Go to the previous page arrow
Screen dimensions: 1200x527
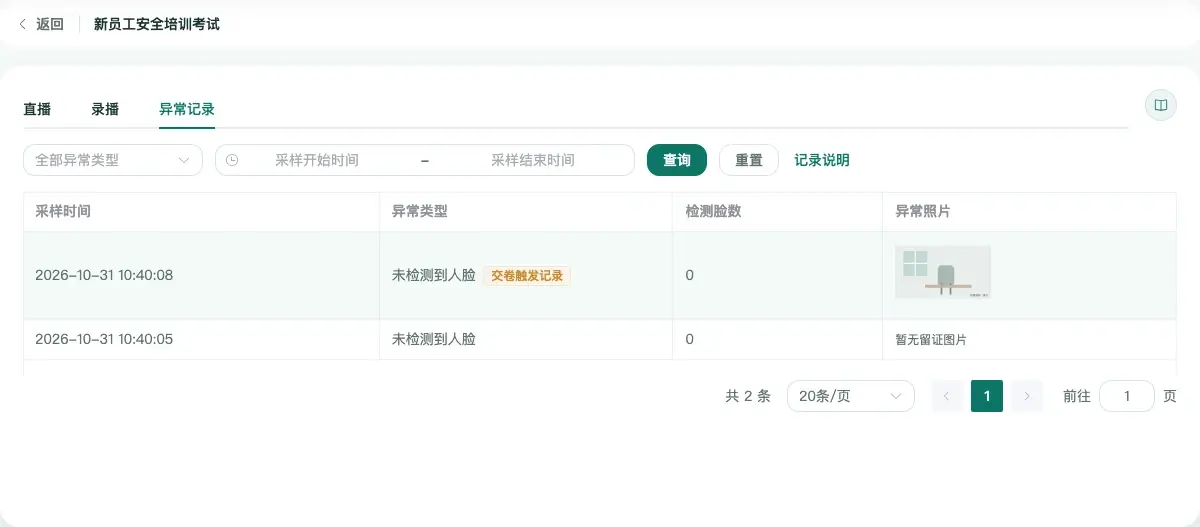tap(947, 396)
